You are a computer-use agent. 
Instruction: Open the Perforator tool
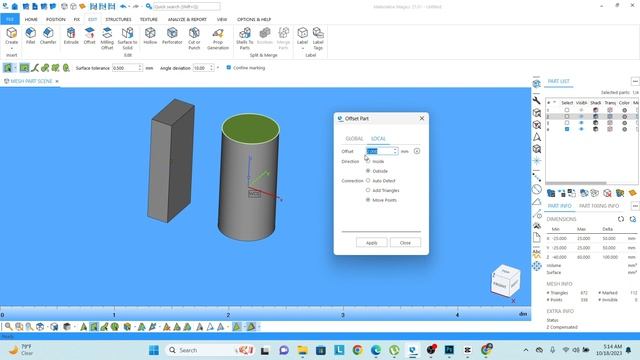click(172, 36)
